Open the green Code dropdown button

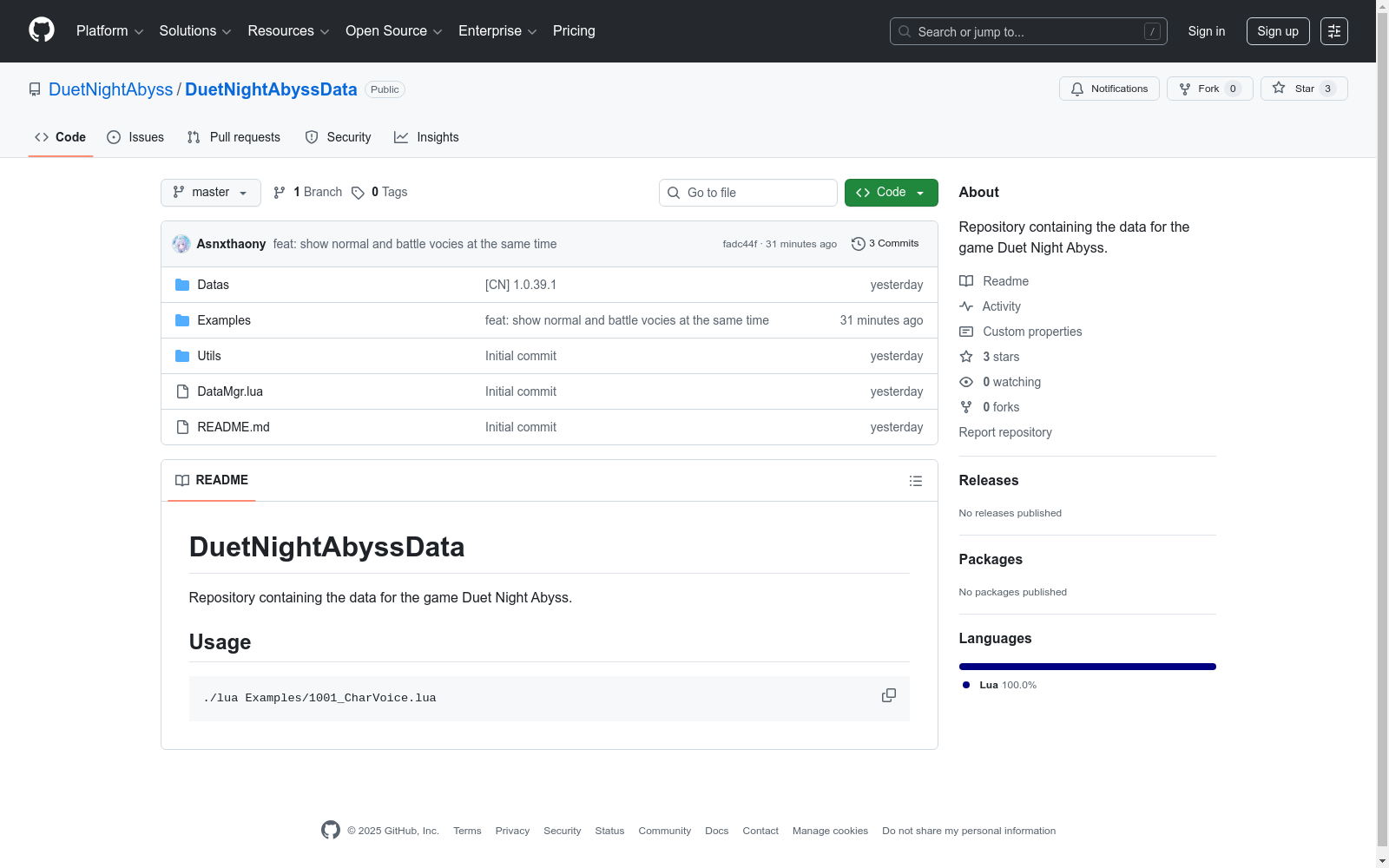(892, 193)
